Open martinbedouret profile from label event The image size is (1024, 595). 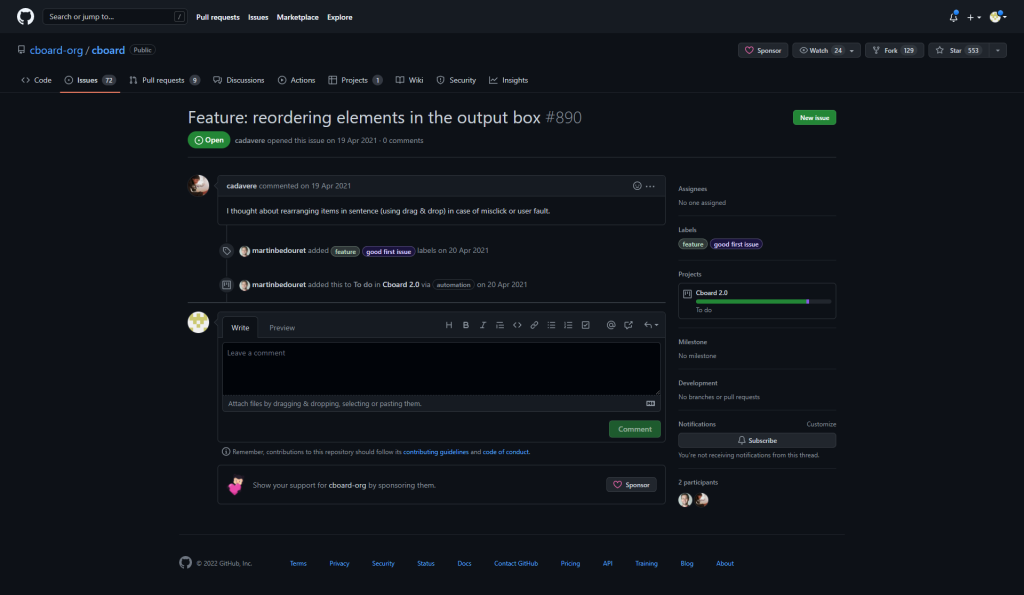click(x=279, y=251)
